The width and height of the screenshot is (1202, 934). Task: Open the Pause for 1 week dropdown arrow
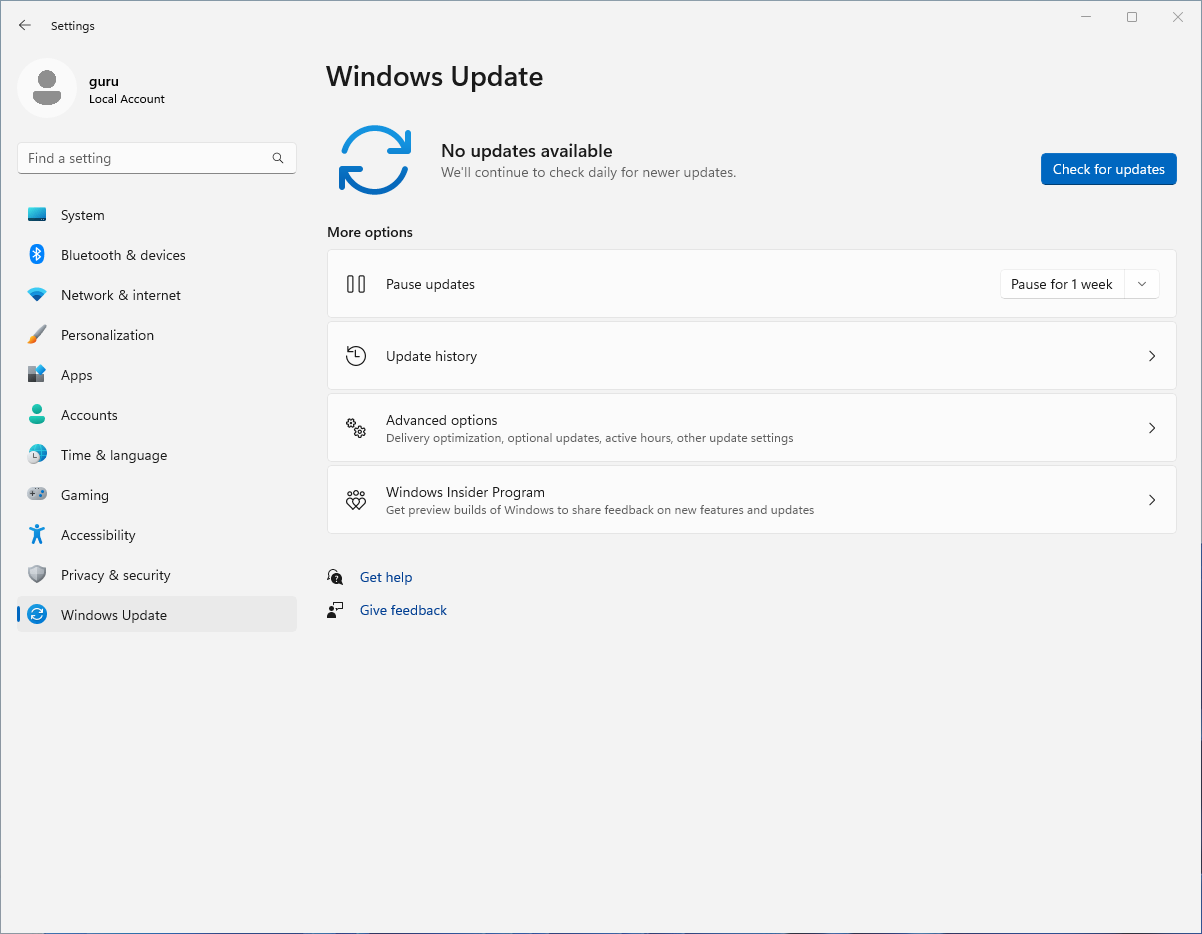pos(1142,284)
